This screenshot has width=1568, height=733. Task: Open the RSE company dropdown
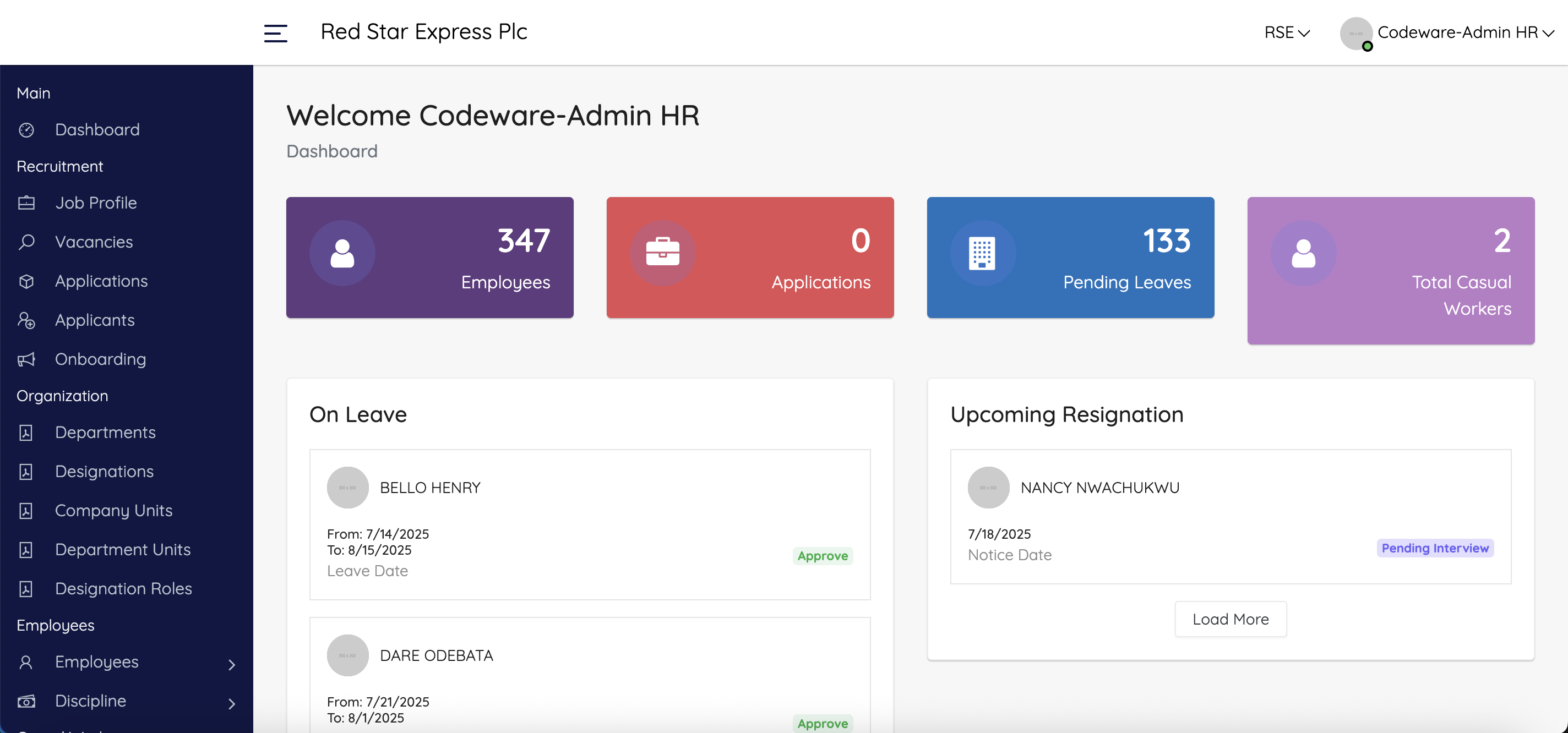[x=1286, y=32]
